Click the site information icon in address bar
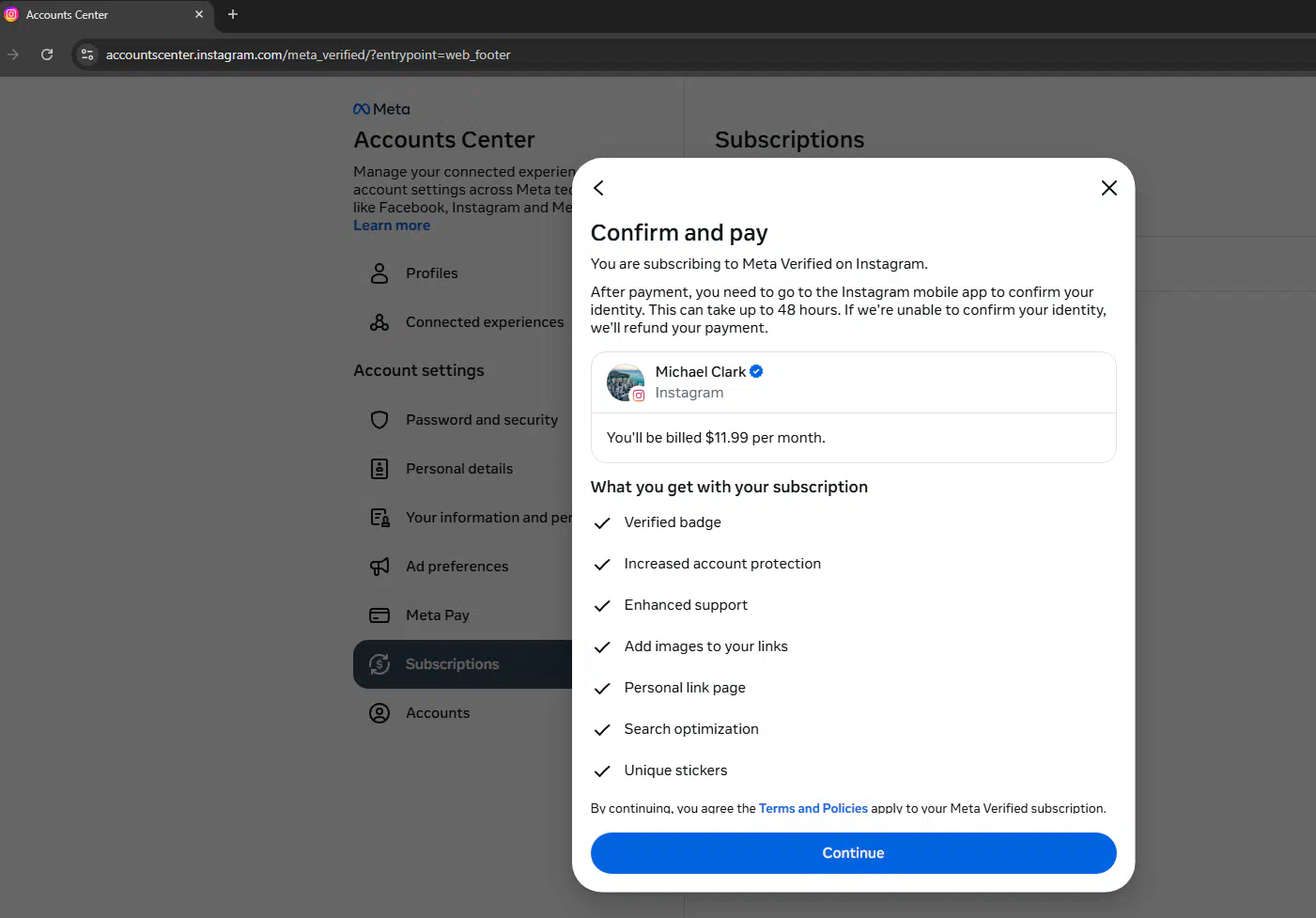This screenshot has width=1316, height=918. pyautogui.click(x=87, y=54)
